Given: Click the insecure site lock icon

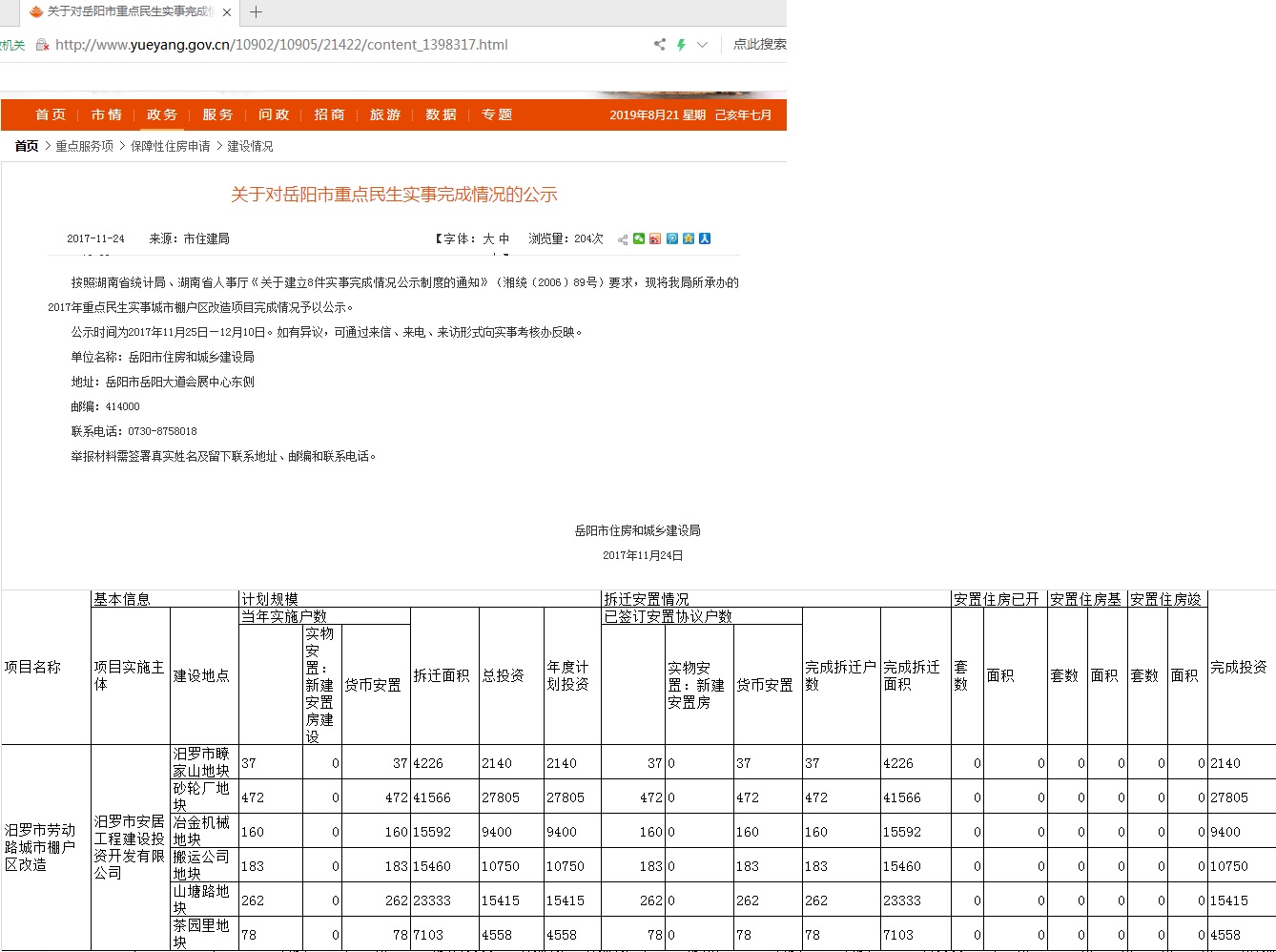Looking at the screenshot, I should (42, 45).
